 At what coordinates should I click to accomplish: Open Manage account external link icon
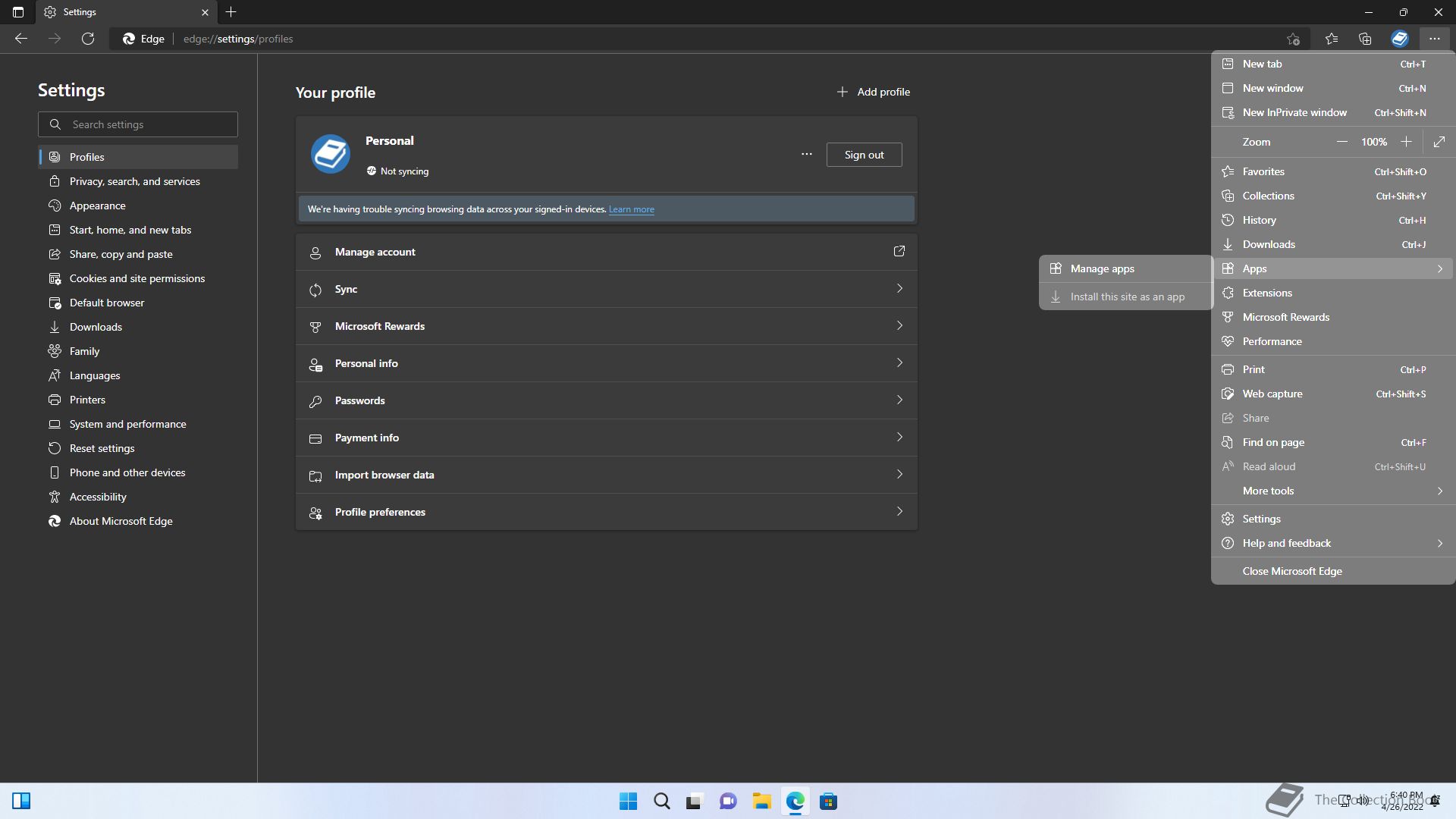tap(899, 251)
